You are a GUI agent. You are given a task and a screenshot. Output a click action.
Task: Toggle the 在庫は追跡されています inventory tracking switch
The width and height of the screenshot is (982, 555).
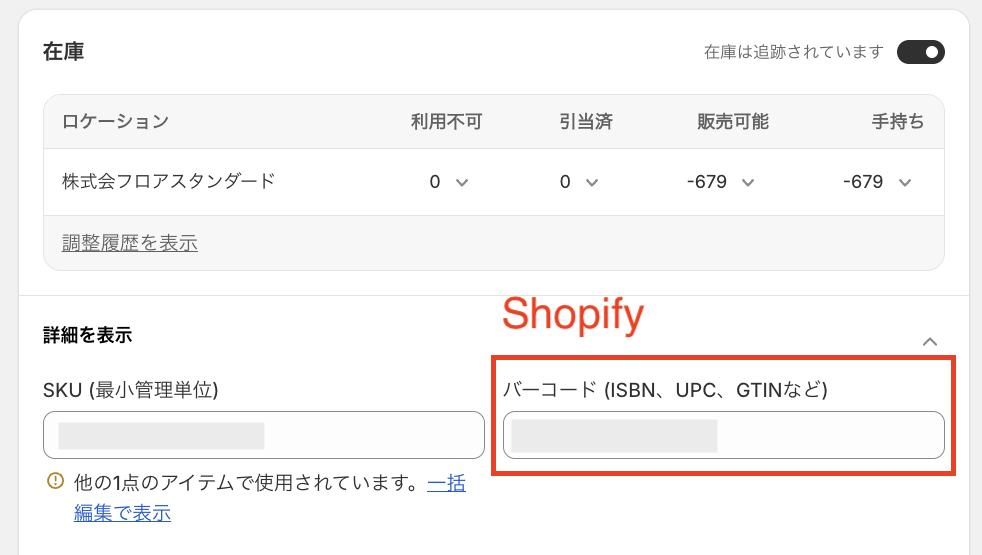click(920, 52)
